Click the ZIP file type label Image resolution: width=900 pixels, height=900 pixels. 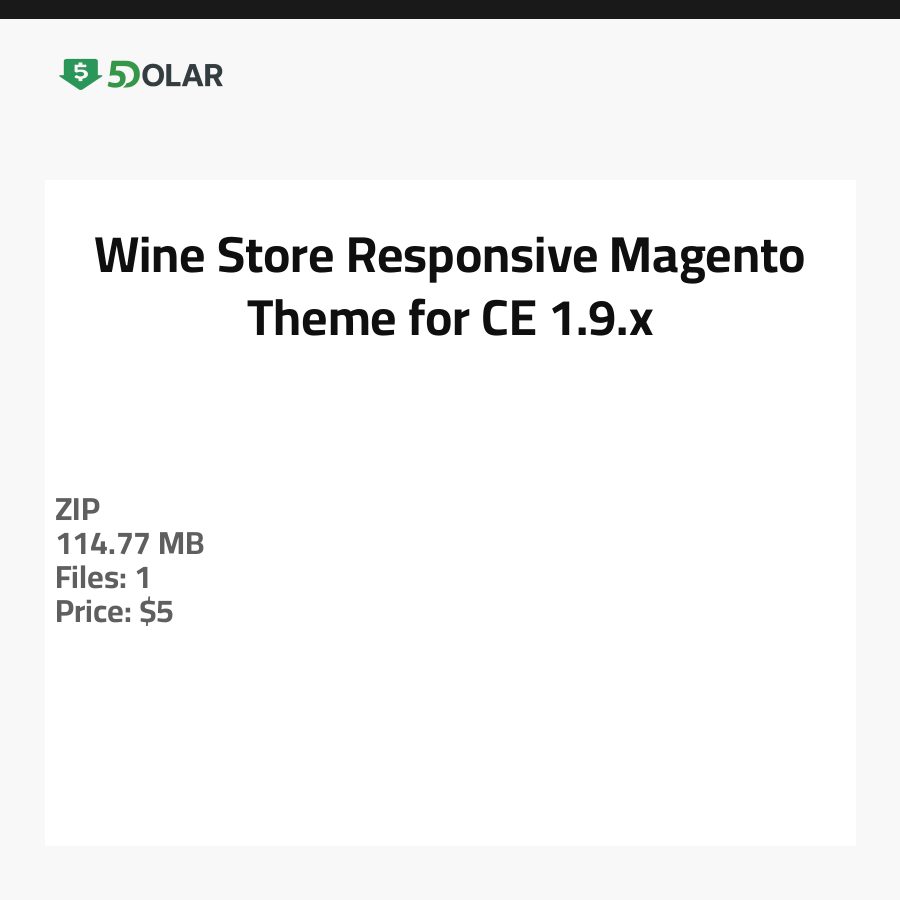(78, 510)
